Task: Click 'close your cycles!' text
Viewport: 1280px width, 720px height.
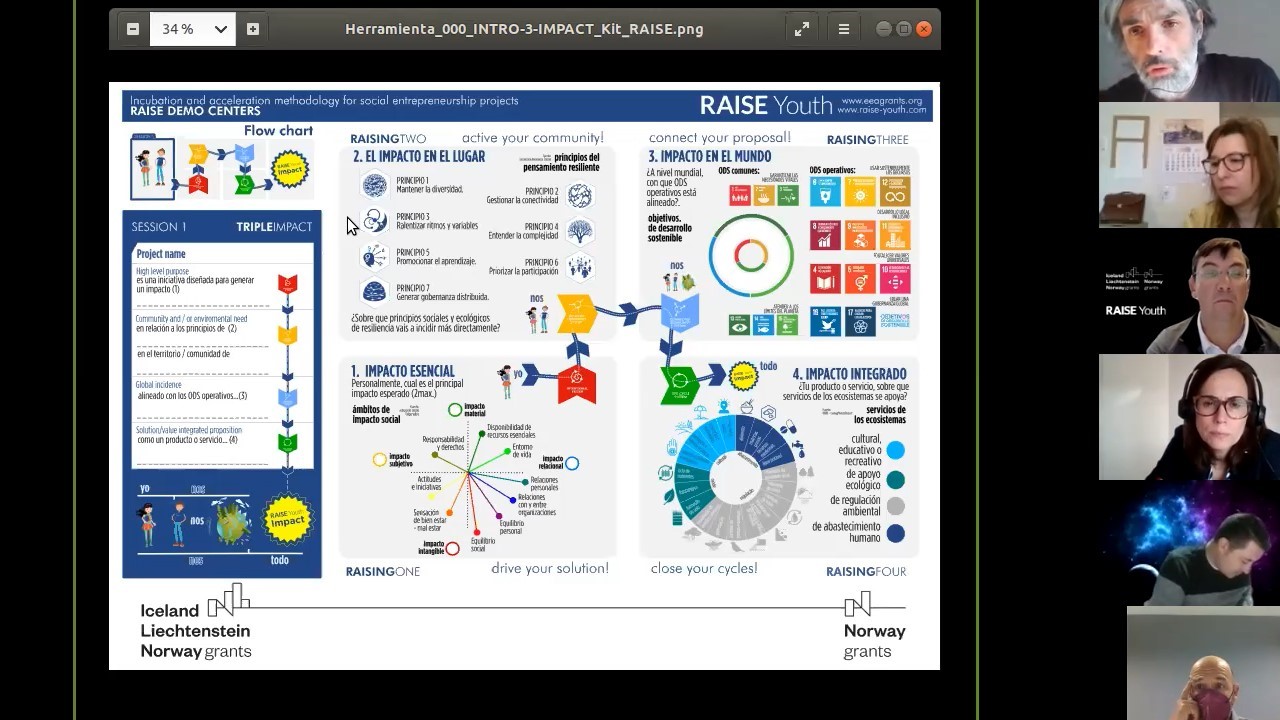Action: coord(704,569)
